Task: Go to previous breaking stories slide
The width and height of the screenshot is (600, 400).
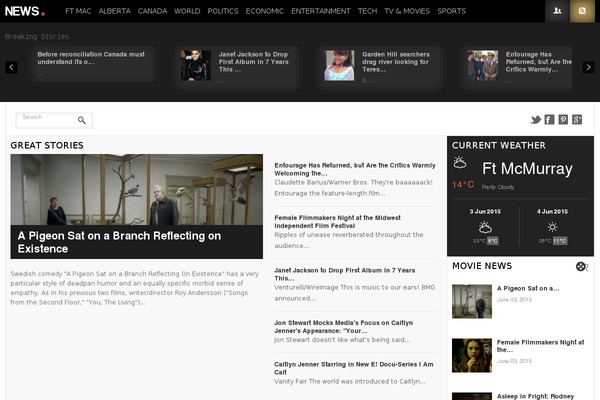Action: pos(11,67)
